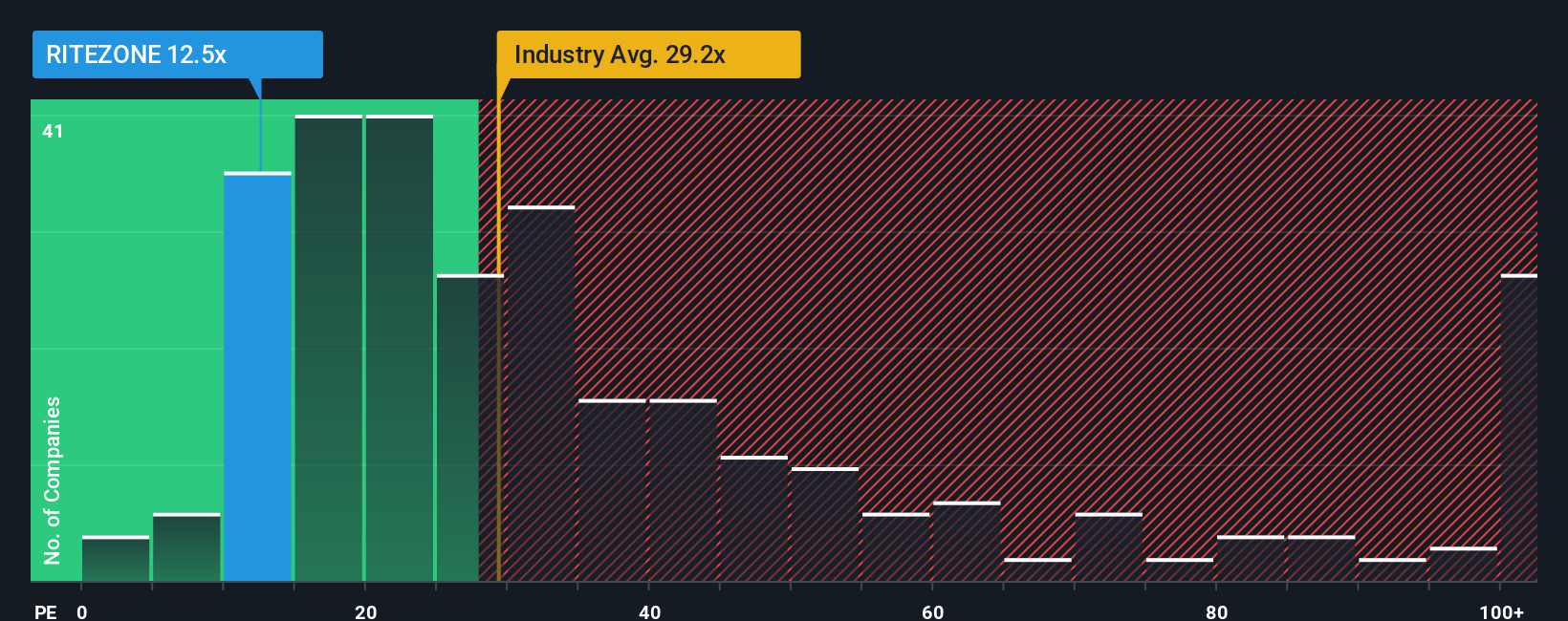Viewport: 1568px width, 621px height.
Task: Click the x-axis tick label '0'
Action: tap(82, 611)
